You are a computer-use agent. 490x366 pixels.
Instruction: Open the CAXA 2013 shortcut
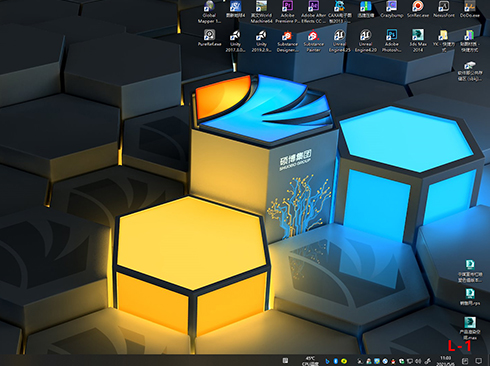(x=340, y=12)
